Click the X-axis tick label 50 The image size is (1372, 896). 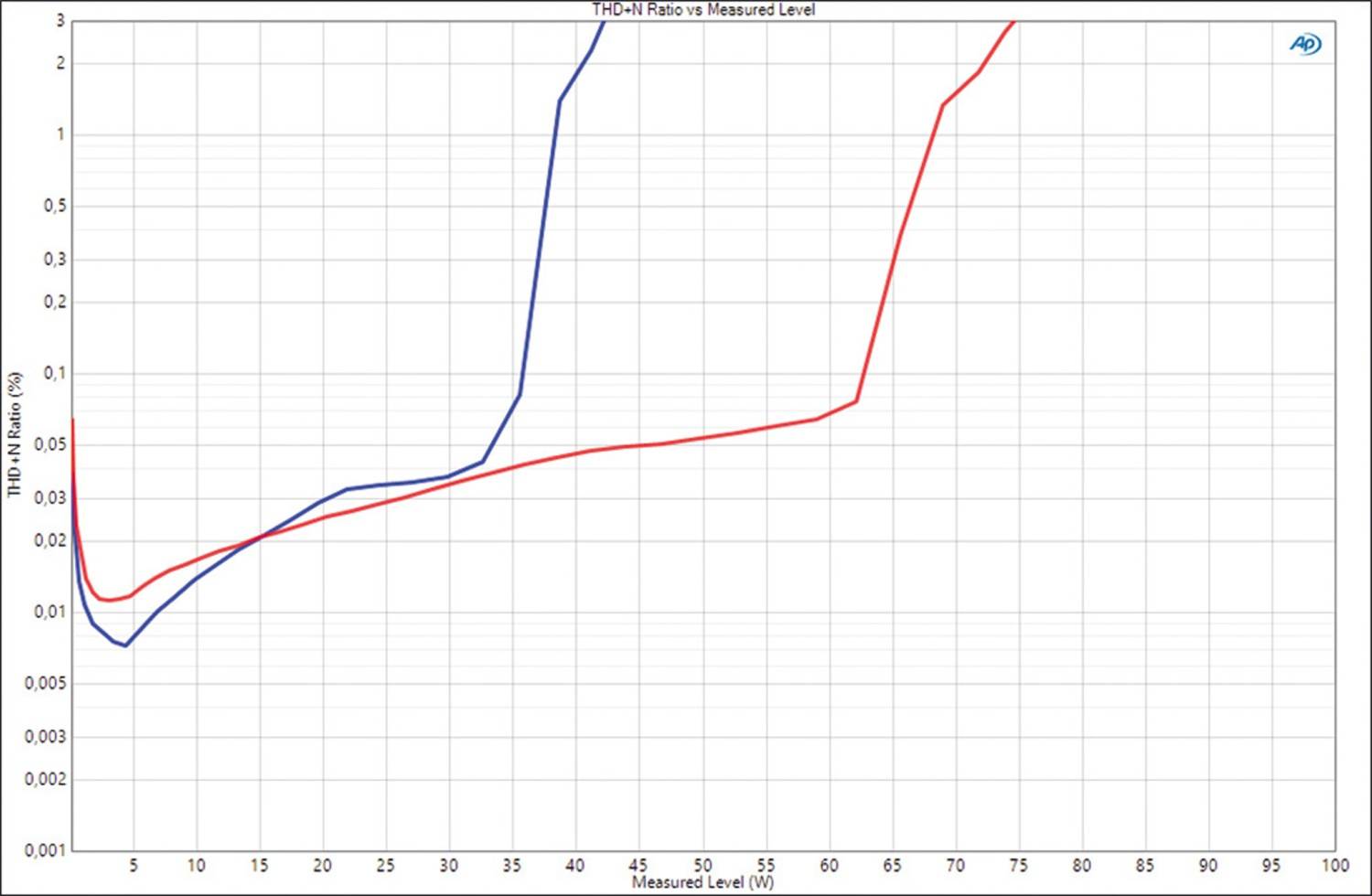tap(702, 865)
